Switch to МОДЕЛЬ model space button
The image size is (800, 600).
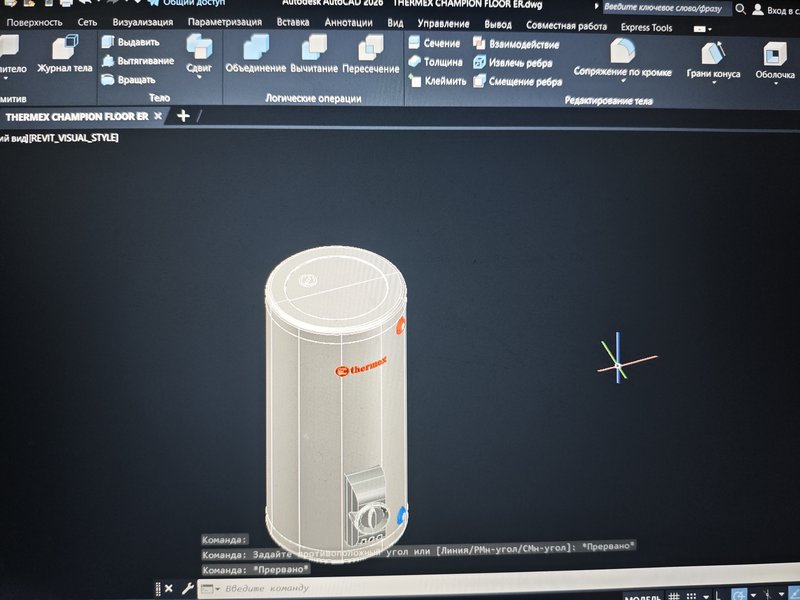point(642,597)
